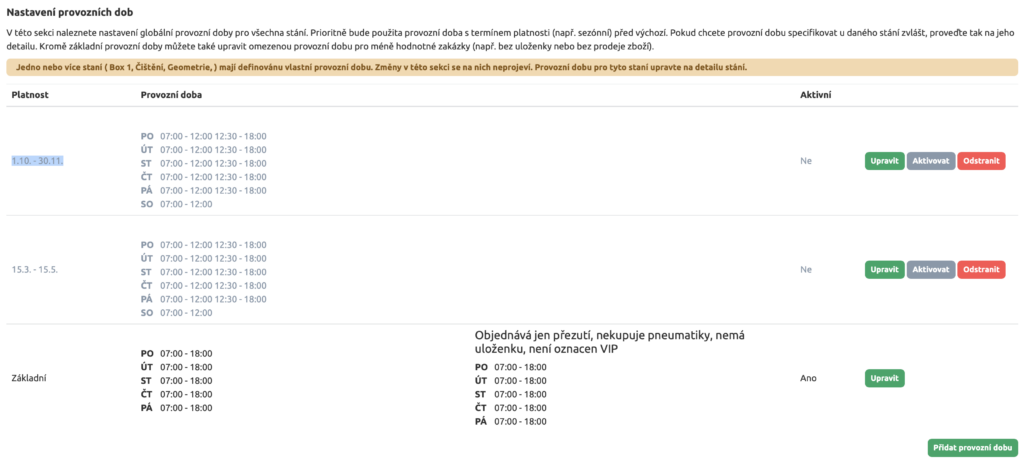Click the orange warning banner about stations
The width and height of the screenshot is (1024, 465).
tap(511, 68)
